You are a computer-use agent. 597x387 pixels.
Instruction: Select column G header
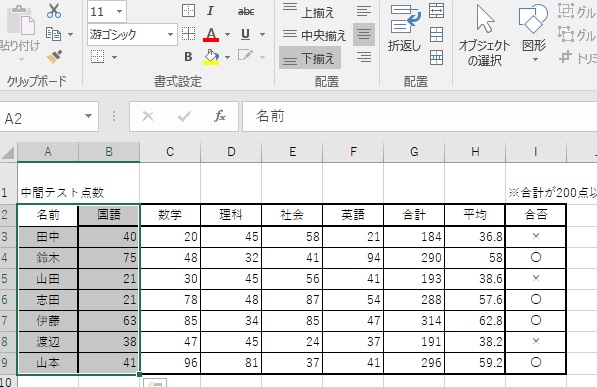coord(414,152)
